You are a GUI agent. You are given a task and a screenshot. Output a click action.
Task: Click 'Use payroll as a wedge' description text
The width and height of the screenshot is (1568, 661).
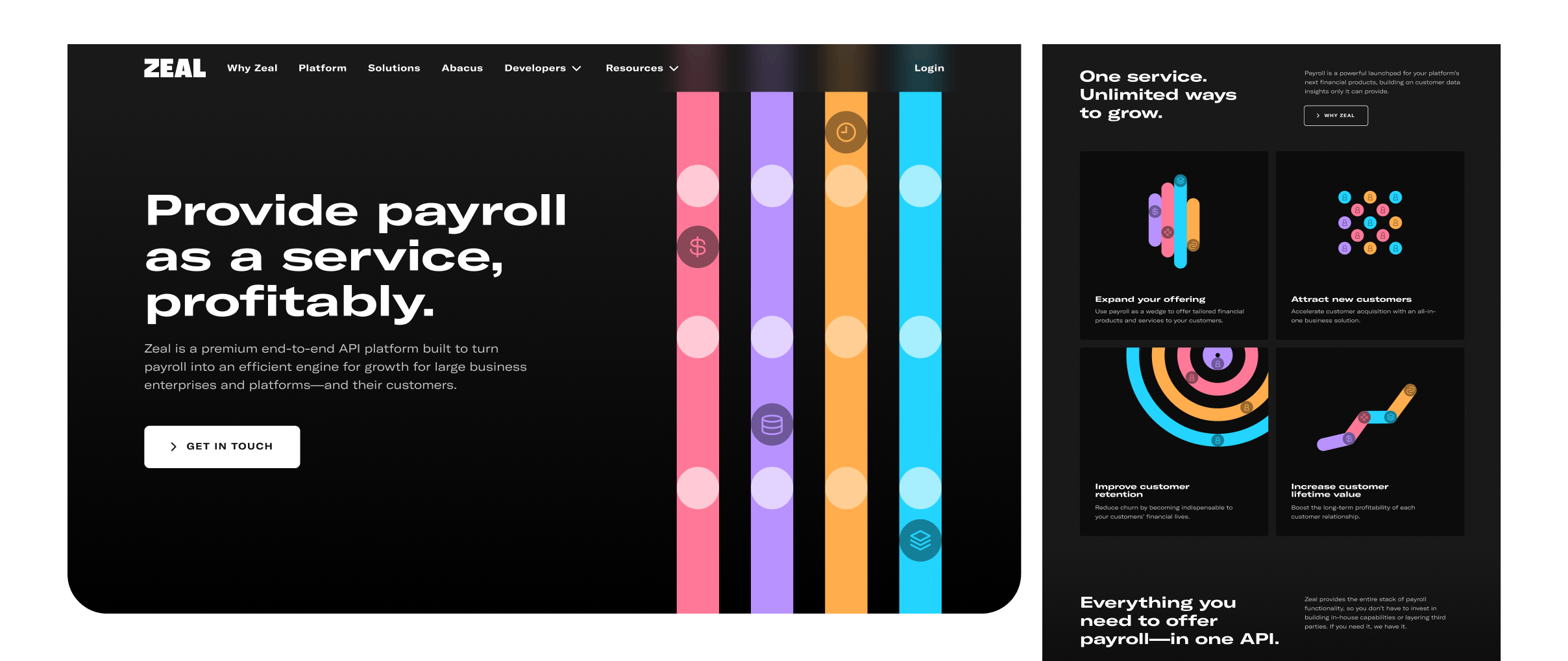(x=1170, y=316)
